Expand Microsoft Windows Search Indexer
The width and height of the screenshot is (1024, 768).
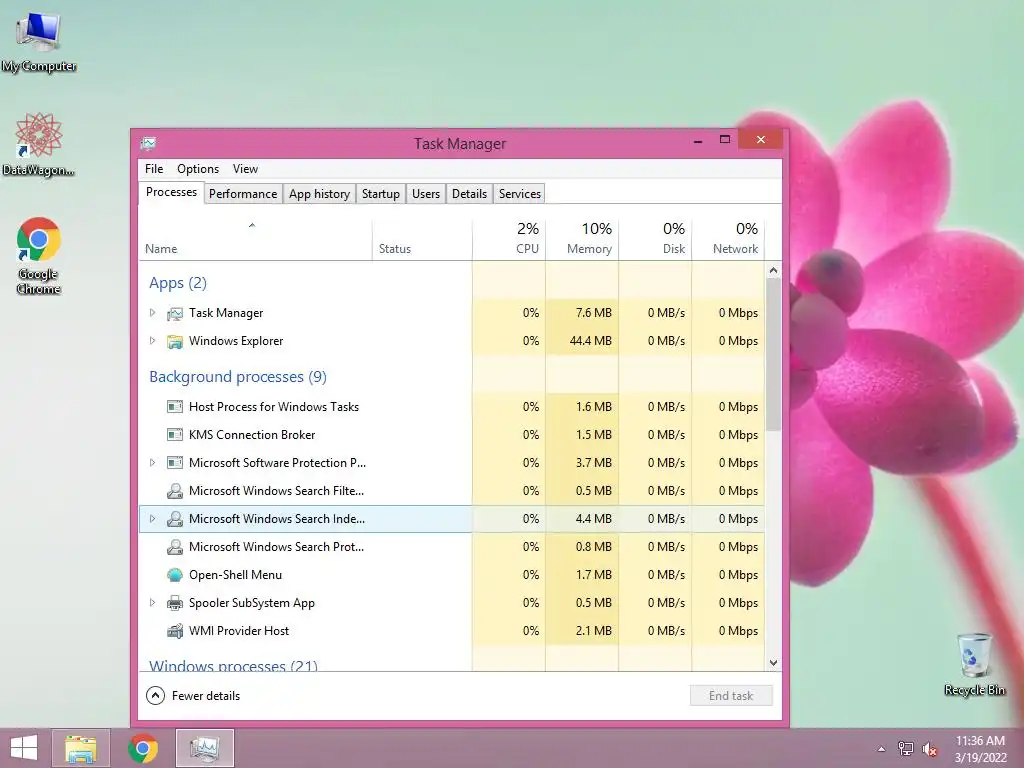click(x=152, y=519)
